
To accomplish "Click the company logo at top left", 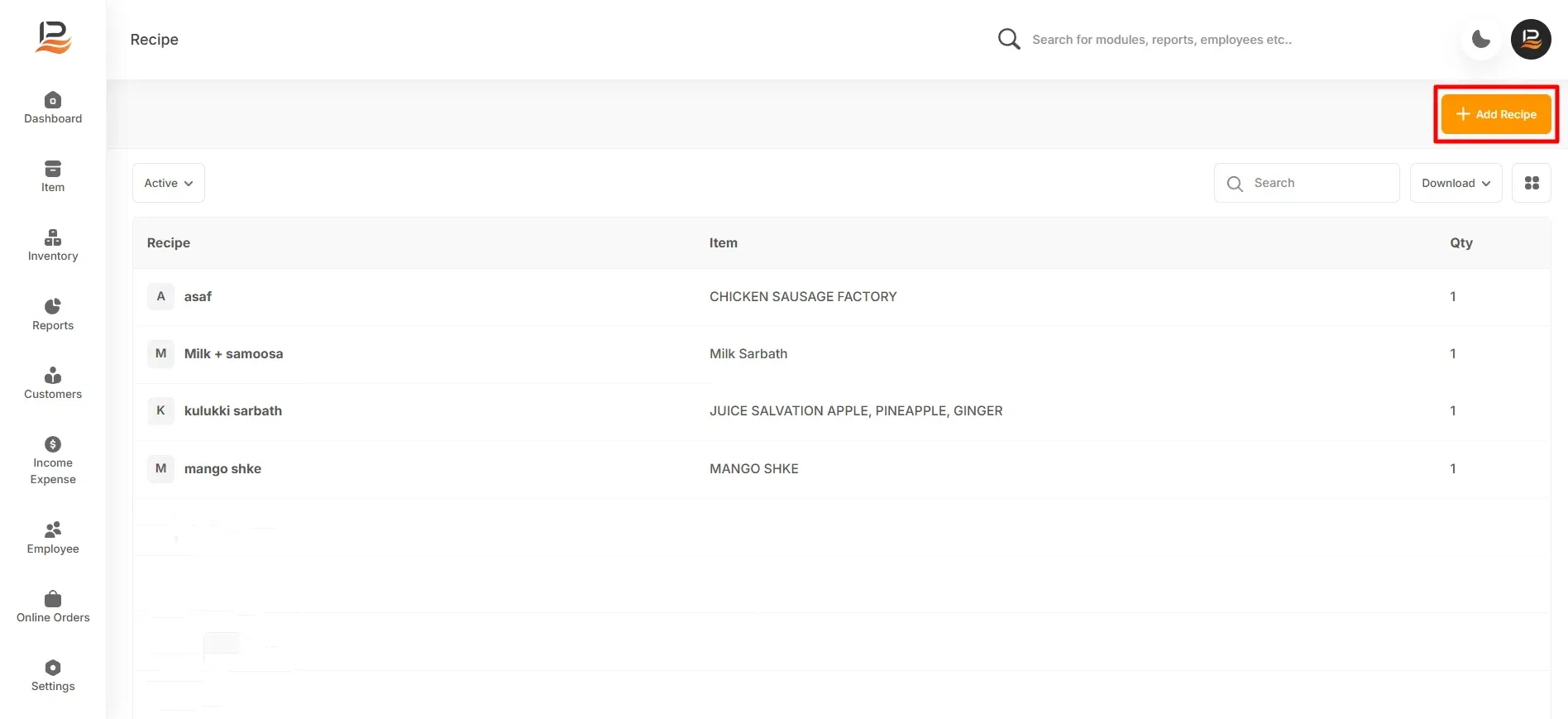I will point(54,37).
